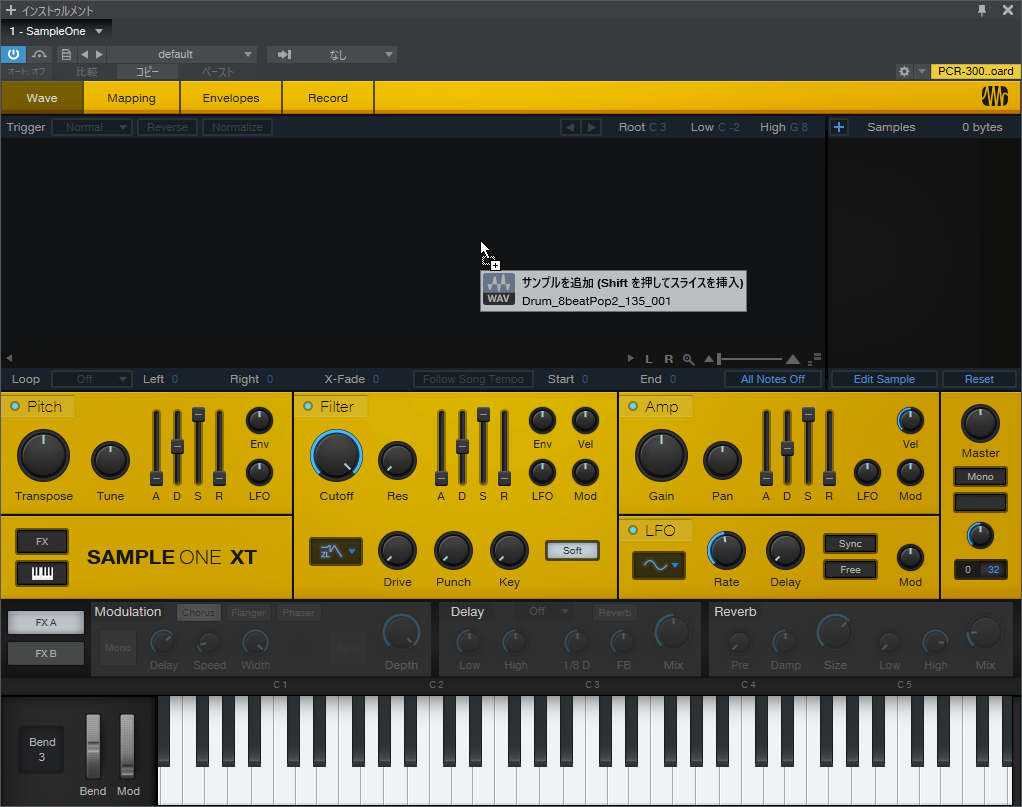The image size is (1022, 807).
Task: Click the Master volume knob
Action: (x=980, y=423)
